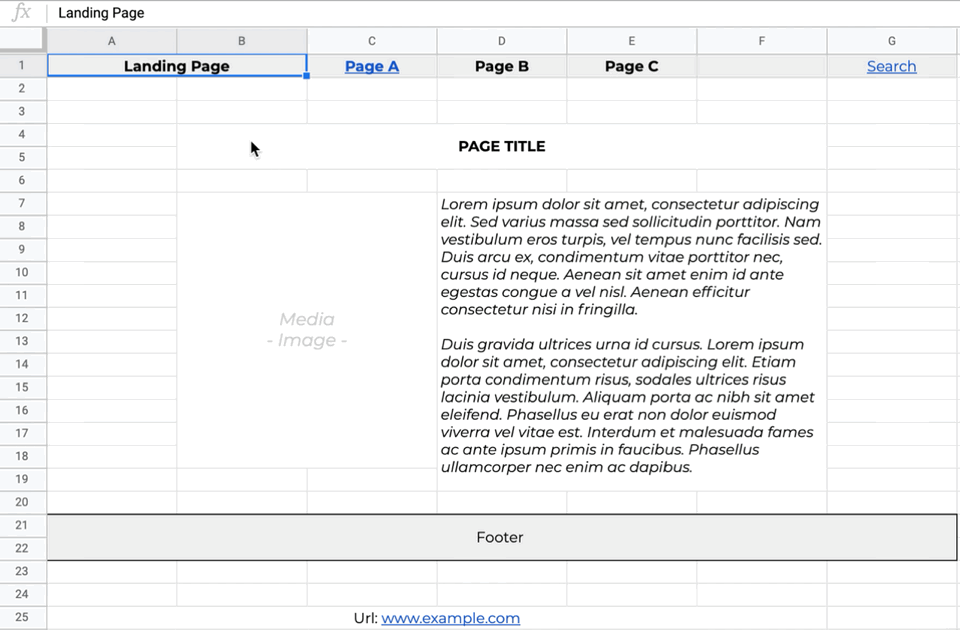The width and height of the screenshot is (960, 630).
Task: Select column B header
Action: pos(242,41)
